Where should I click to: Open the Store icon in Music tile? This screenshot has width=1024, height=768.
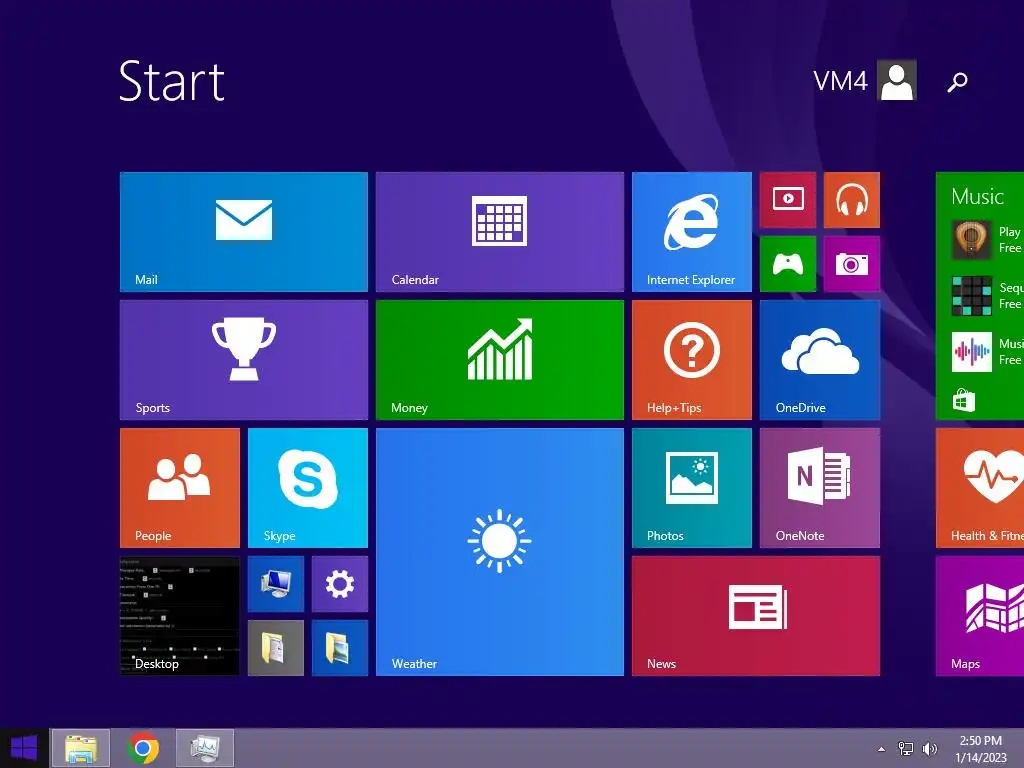click(x=964, y=400)
